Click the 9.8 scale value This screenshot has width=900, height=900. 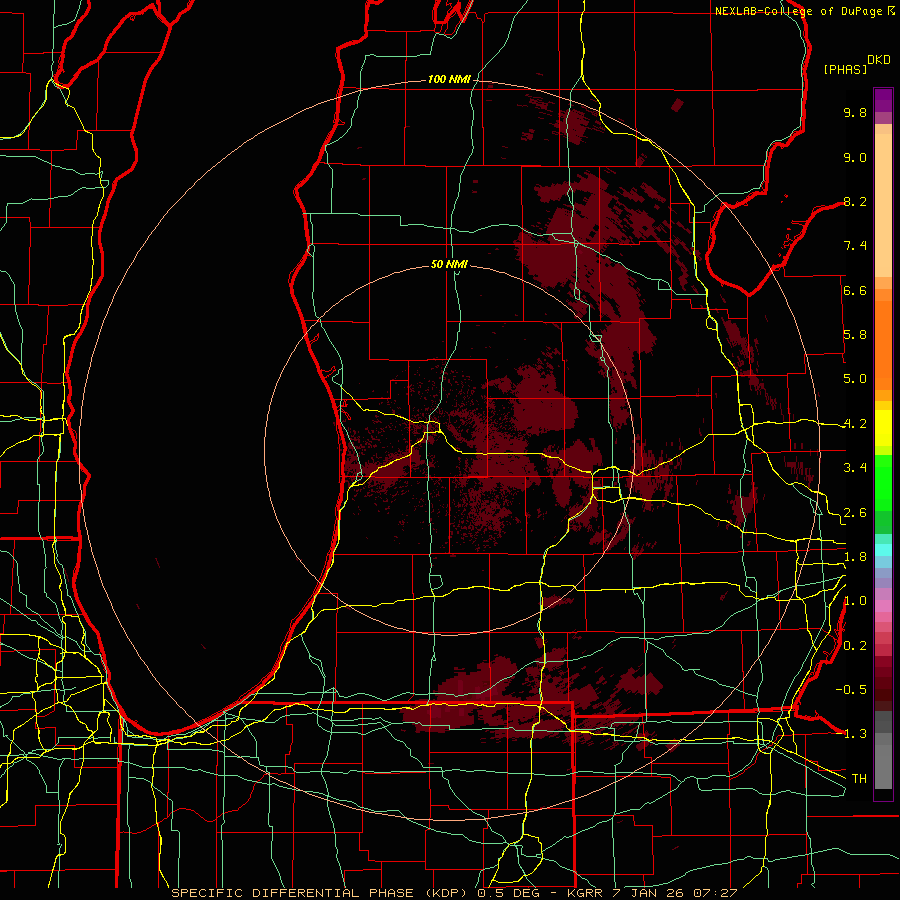tap(855, 112)
